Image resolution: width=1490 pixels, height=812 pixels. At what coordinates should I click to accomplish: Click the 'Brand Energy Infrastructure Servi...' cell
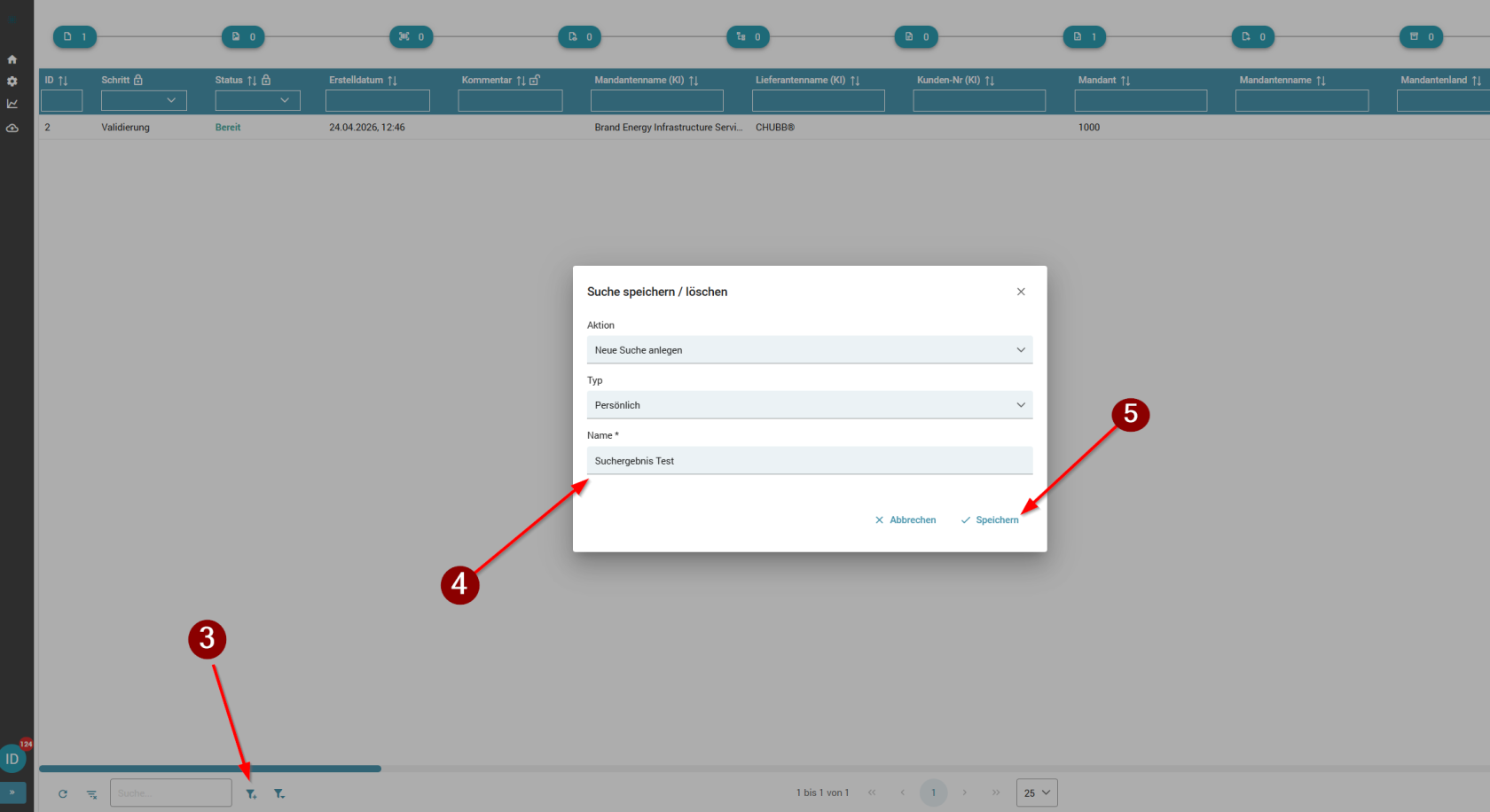click(669, 128)
